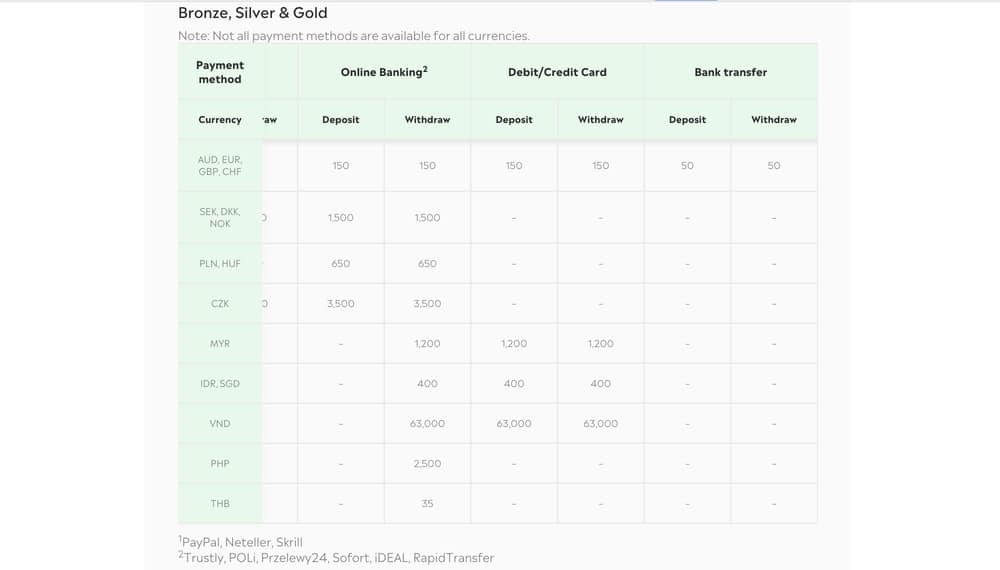The height and width of the screenshot is (570, 1000).
Task: Select the 'VND' currency row label
Action: click(220, 423)
